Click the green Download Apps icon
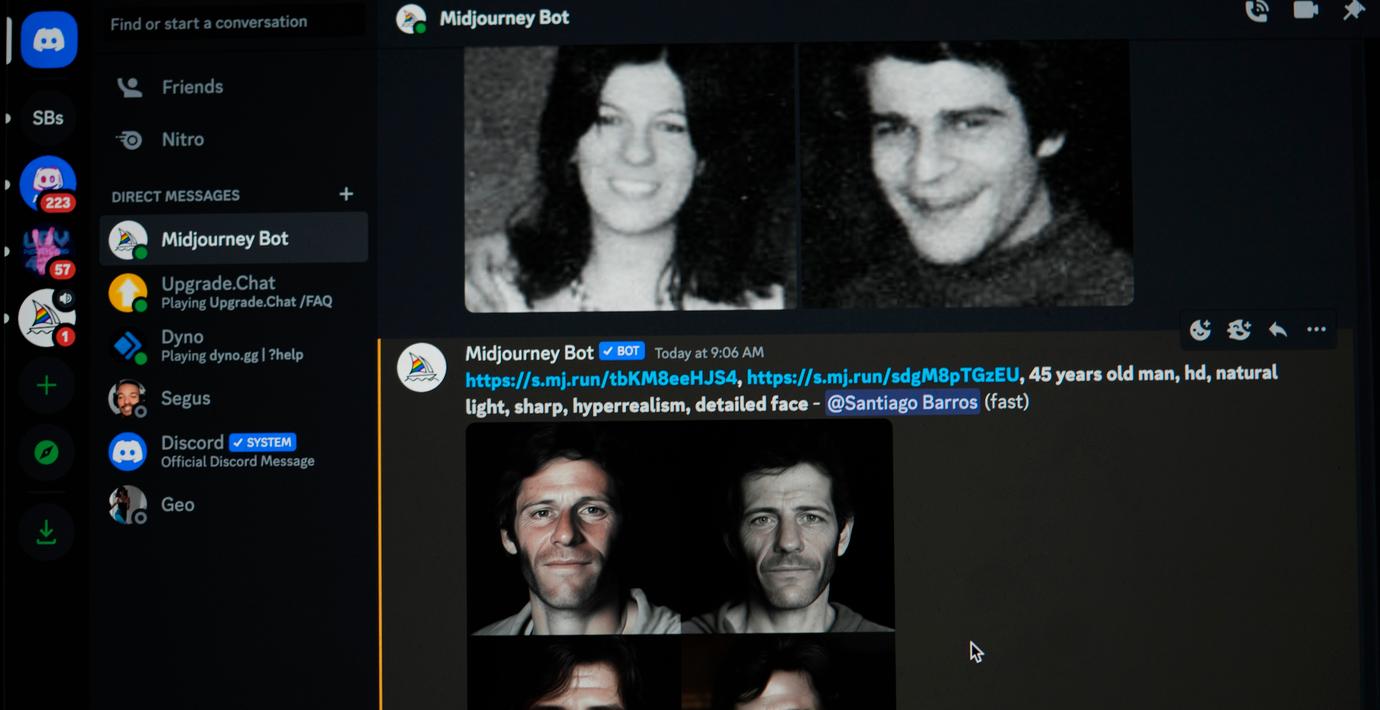 [x=46, y=533]
